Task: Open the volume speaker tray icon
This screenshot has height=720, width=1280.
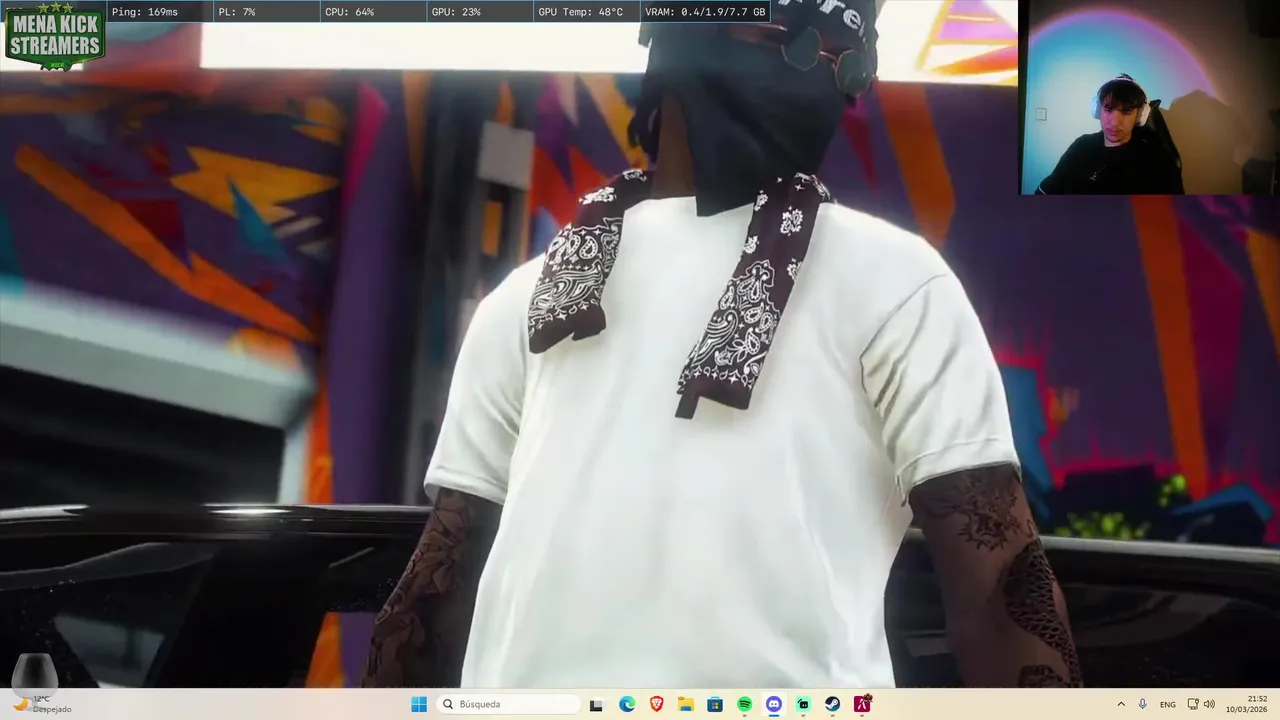Action: [1209, 704]
